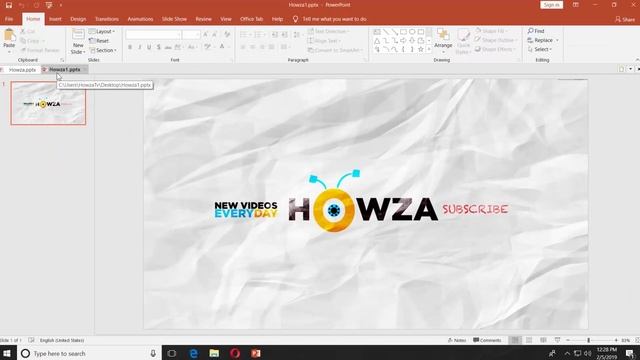The height and width of the screenshot is (360, 640).
Task: Select the Text Box shape in gallery
Action: (x=377, y=31)
